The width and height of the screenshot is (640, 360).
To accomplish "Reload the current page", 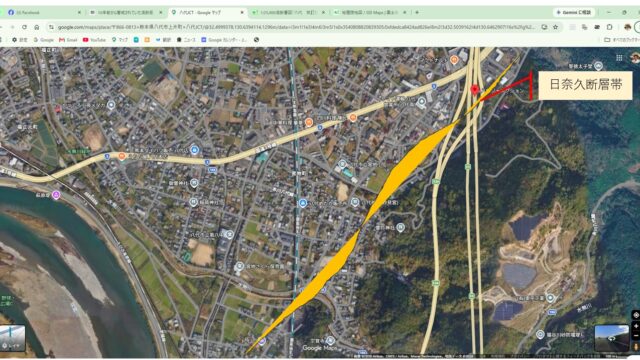I will click(24, 27).
